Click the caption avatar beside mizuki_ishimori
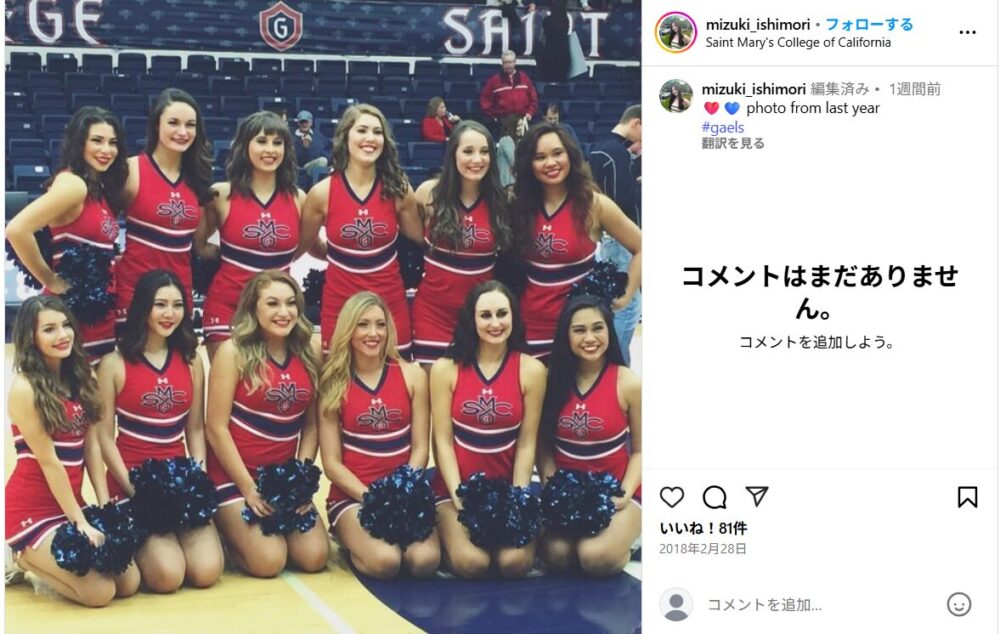1000x634 pixels. coord(675,96)
